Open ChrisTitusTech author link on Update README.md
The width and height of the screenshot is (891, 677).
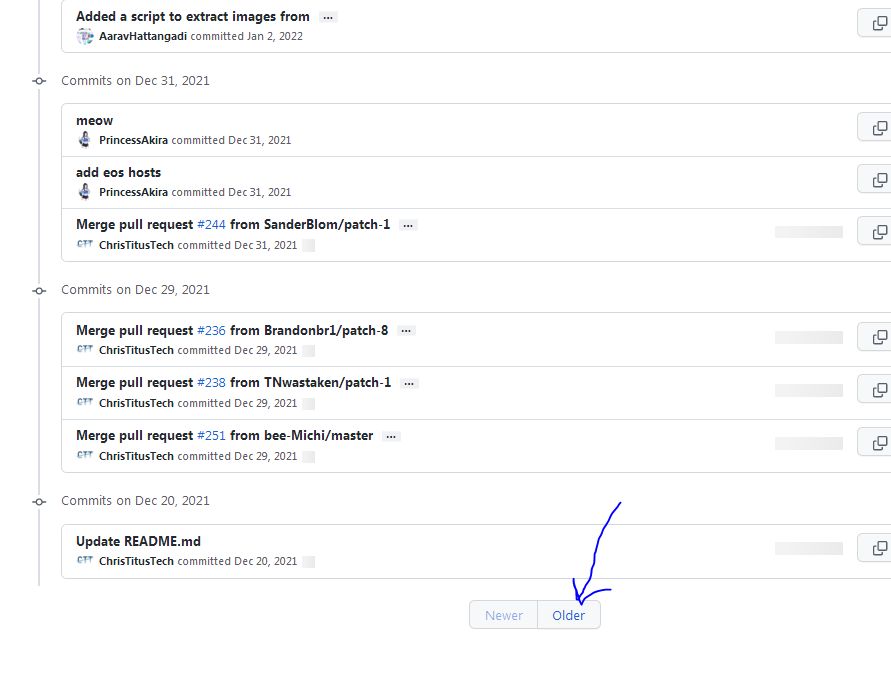pos(136,561)
